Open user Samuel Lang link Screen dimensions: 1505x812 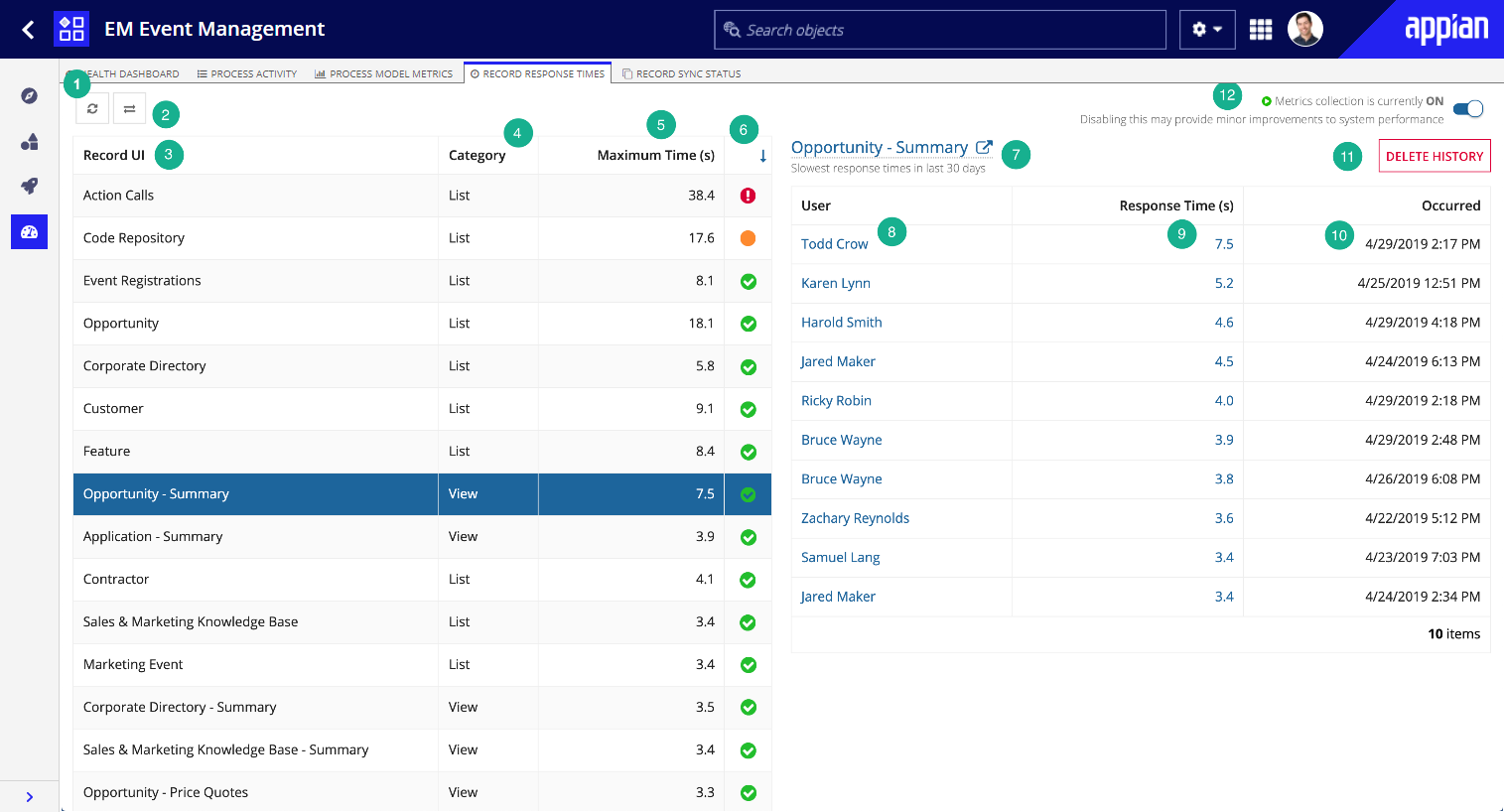click(841, 557)
